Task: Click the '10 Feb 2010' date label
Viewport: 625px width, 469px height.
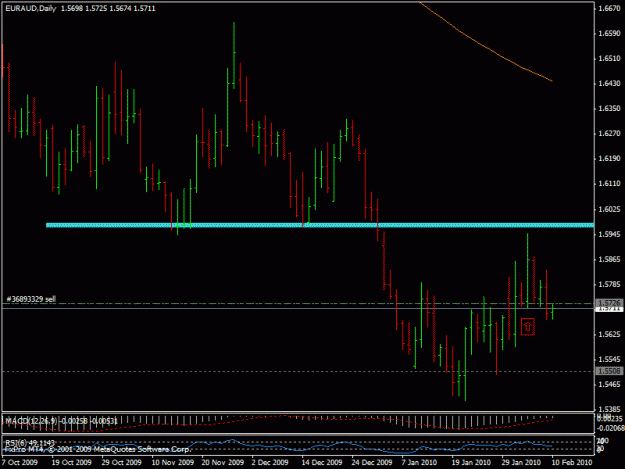Action: point(572,462)
